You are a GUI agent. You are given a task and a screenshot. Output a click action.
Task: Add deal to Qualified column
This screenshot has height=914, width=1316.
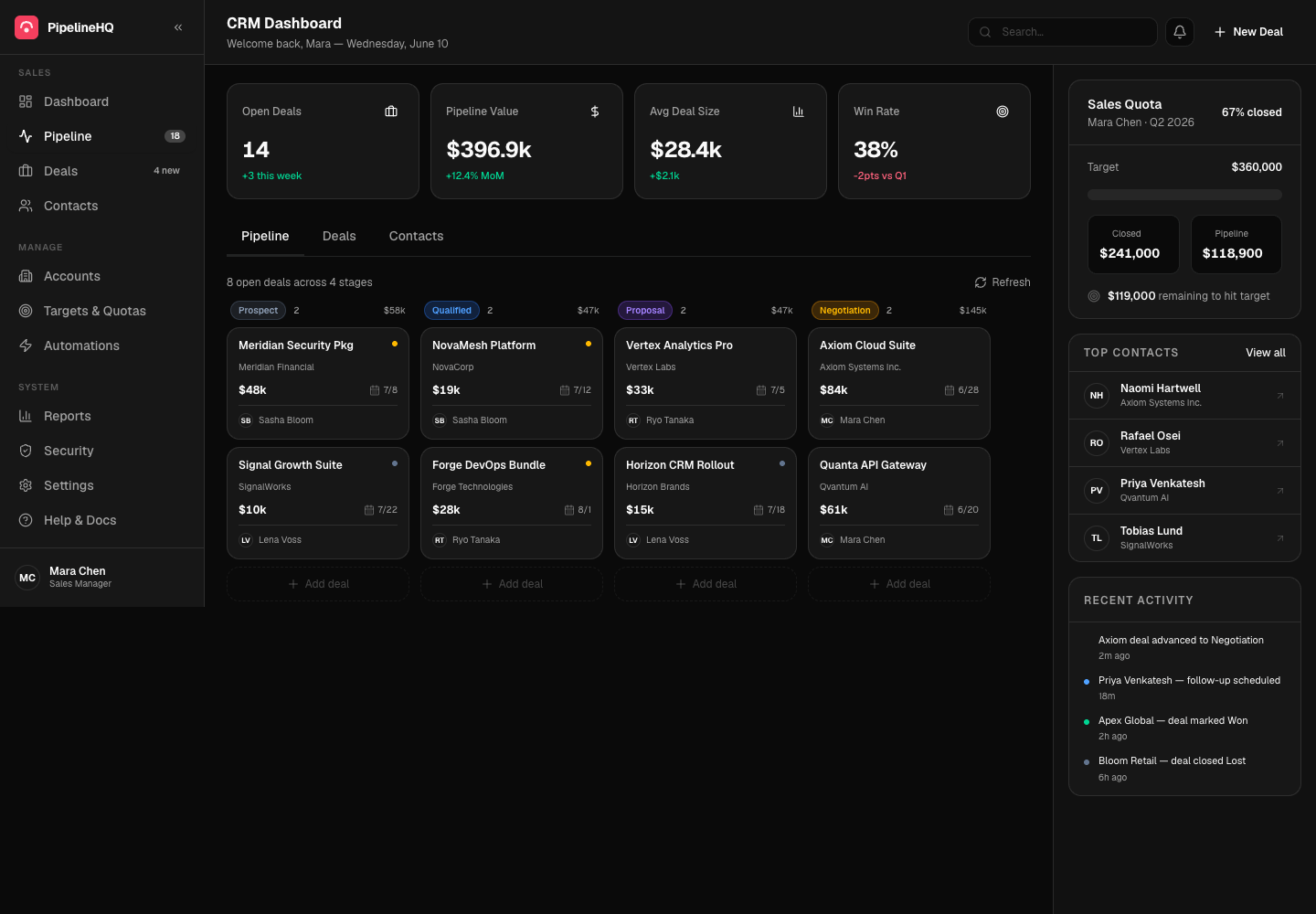click(x=512, y=584)
